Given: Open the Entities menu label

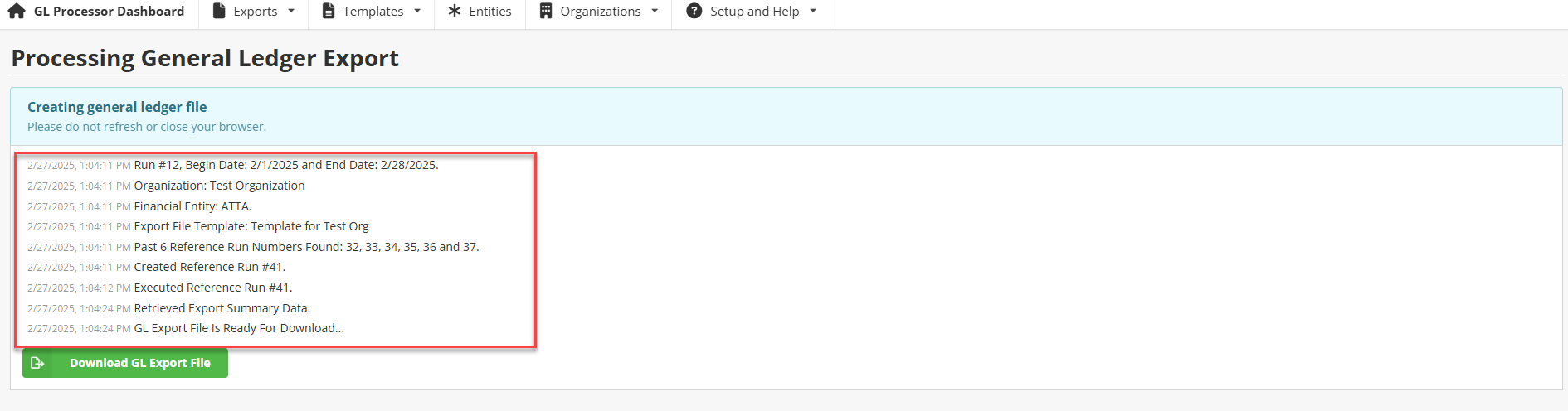Looking at the screenshot, I should click(489, 12).
